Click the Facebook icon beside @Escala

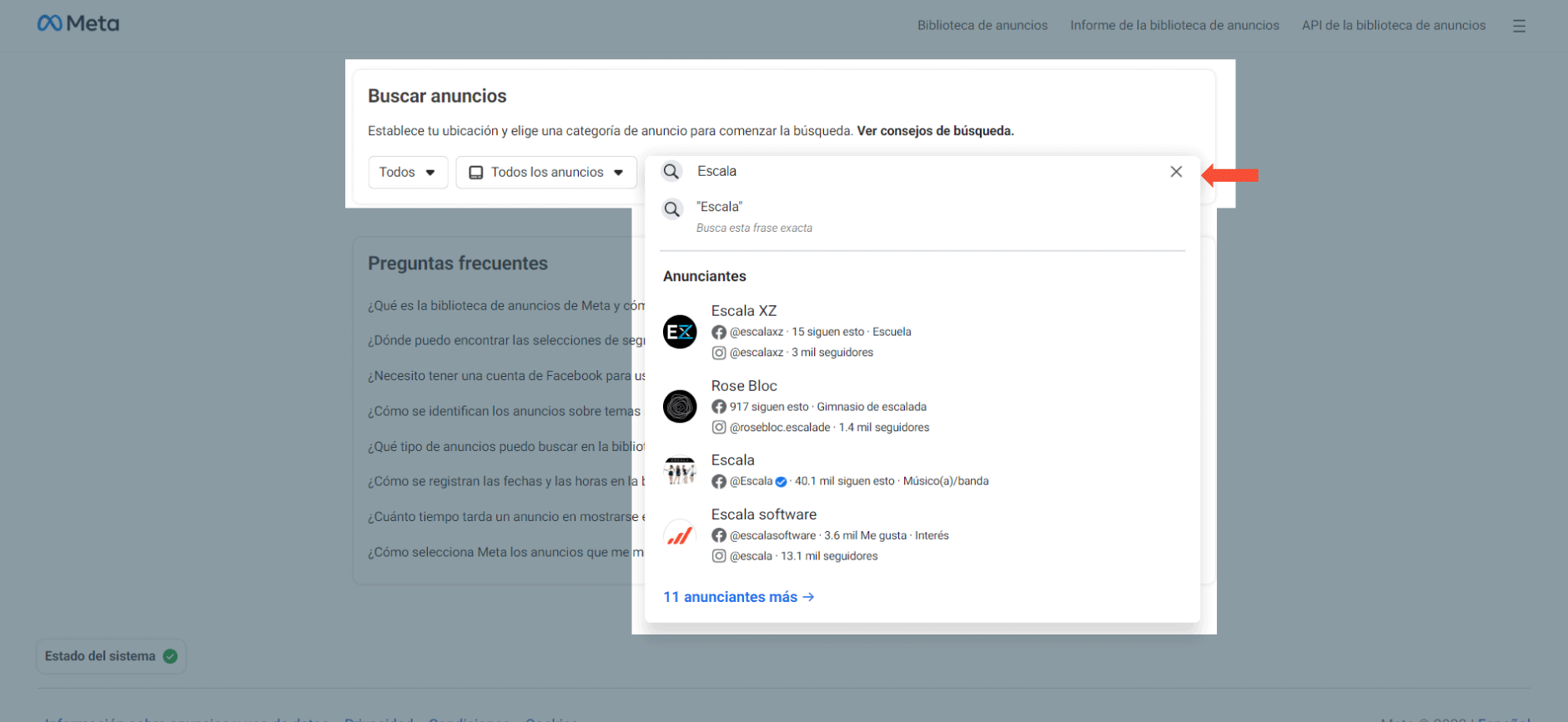(719, 481)
